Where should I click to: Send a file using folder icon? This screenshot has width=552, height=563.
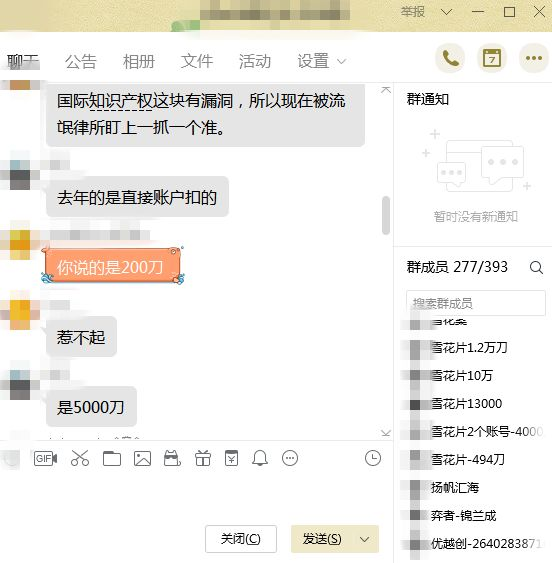tap(112, 459)
